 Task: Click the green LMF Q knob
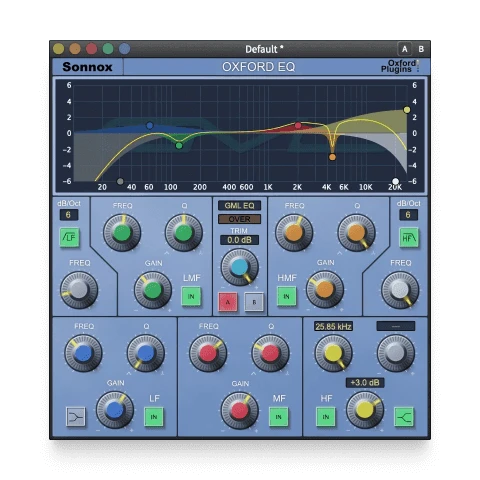pos(184,233)
